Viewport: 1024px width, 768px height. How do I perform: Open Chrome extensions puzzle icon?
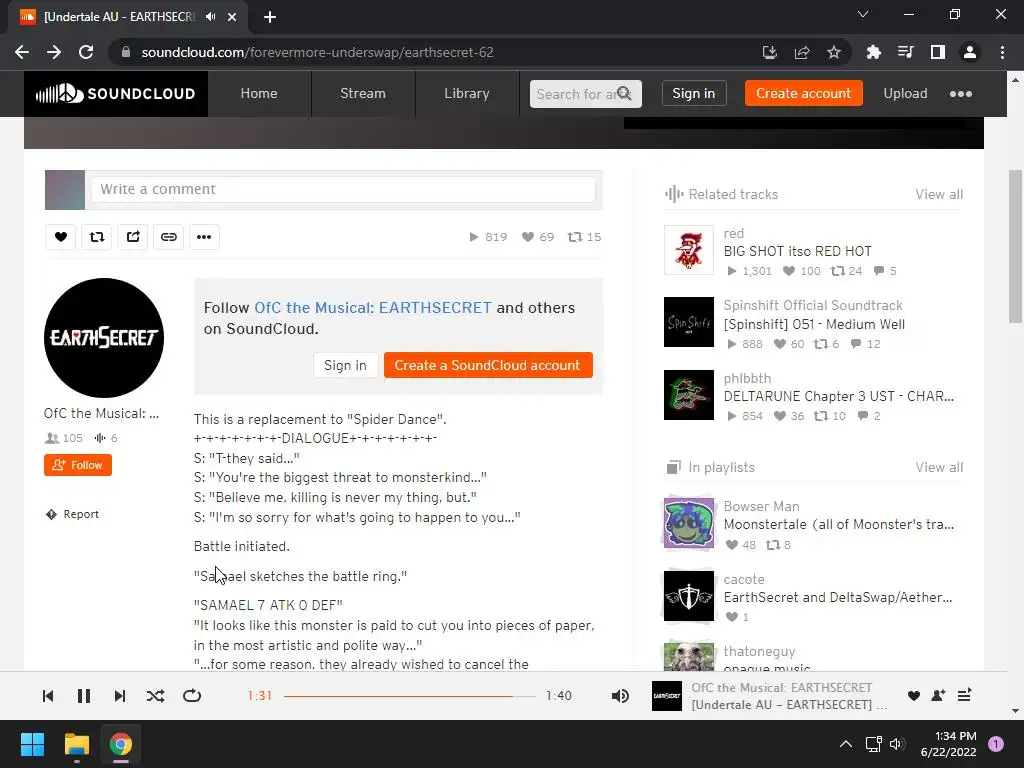(x=874, y=52)
